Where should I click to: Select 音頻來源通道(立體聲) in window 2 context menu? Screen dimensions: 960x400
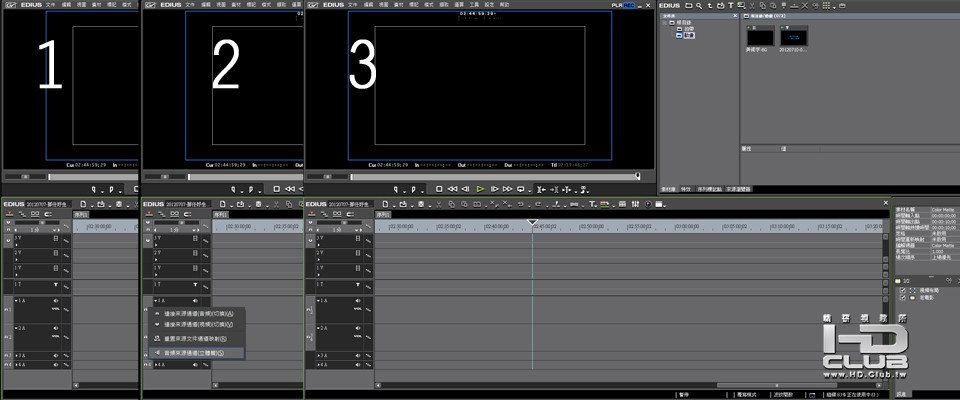(x=196, y=352)
